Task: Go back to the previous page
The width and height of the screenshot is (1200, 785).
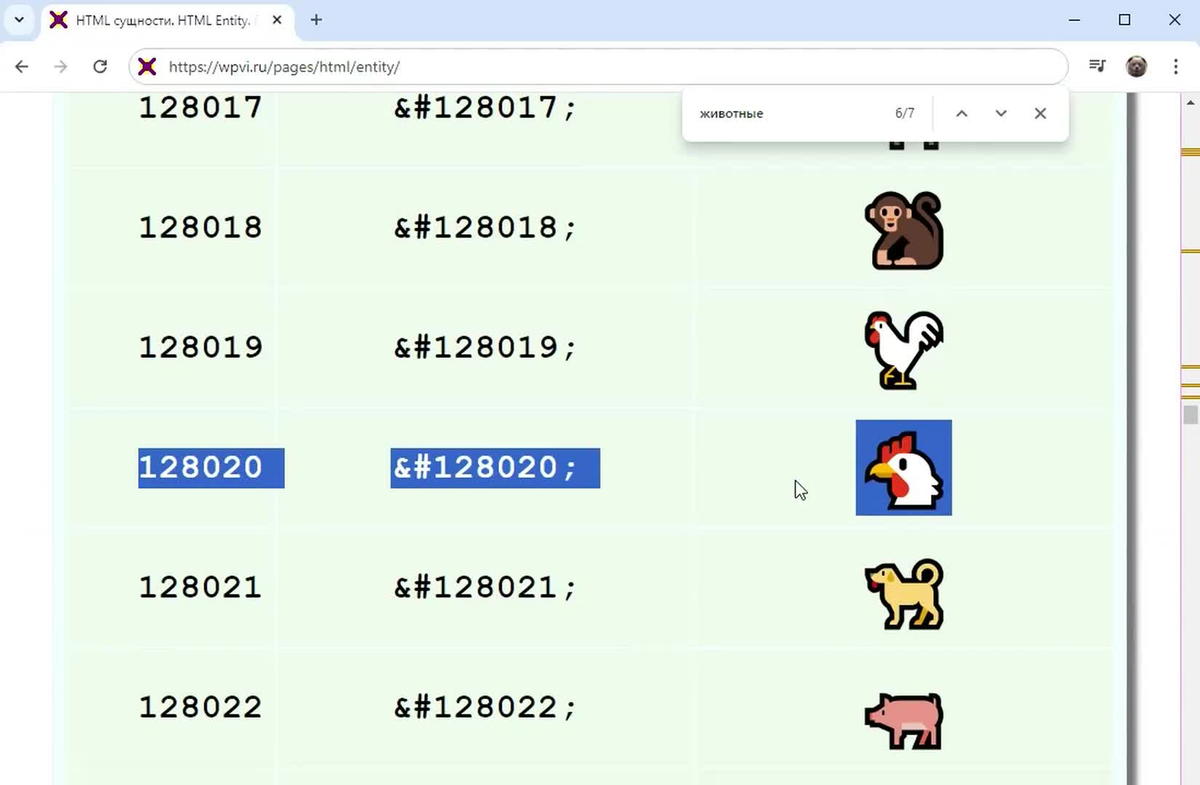Action: click(22, 67)
